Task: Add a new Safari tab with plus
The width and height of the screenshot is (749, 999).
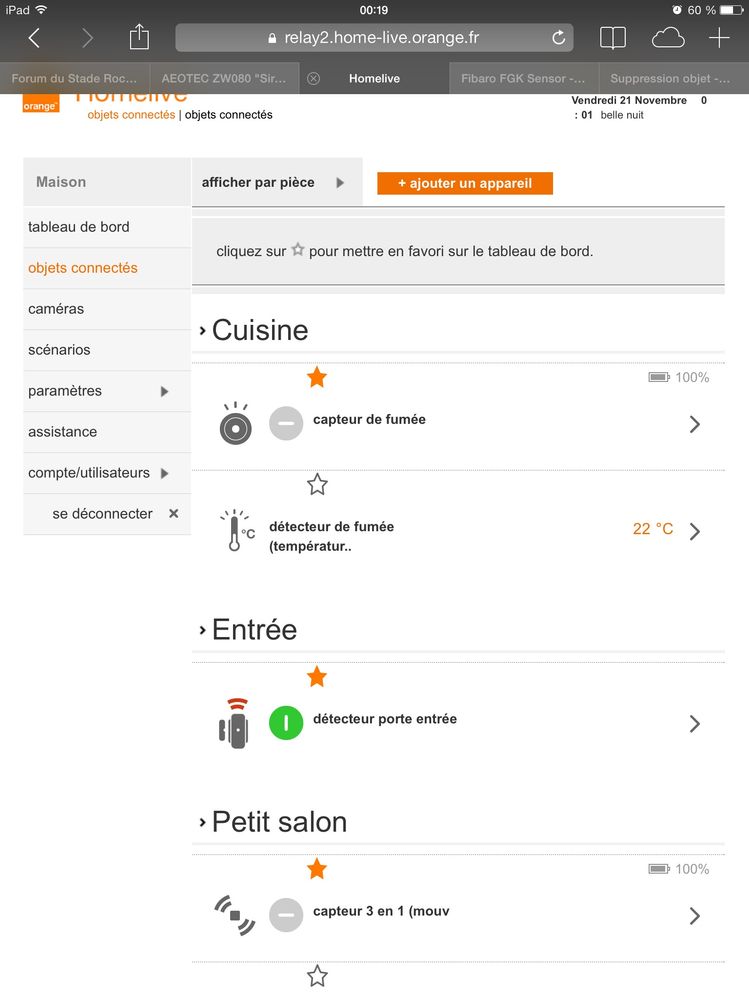Action: 719,38
